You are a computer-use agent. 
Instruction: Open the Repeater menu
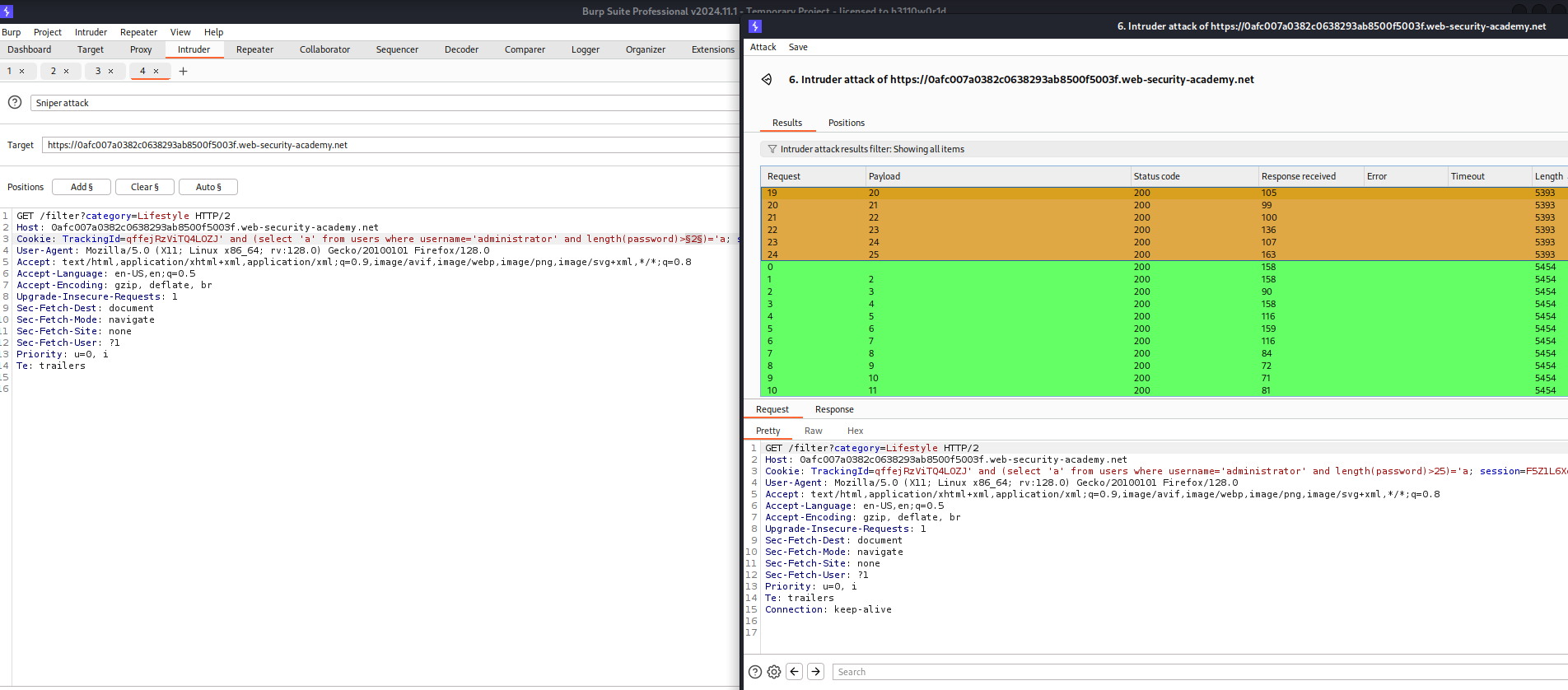coord(138,32)
